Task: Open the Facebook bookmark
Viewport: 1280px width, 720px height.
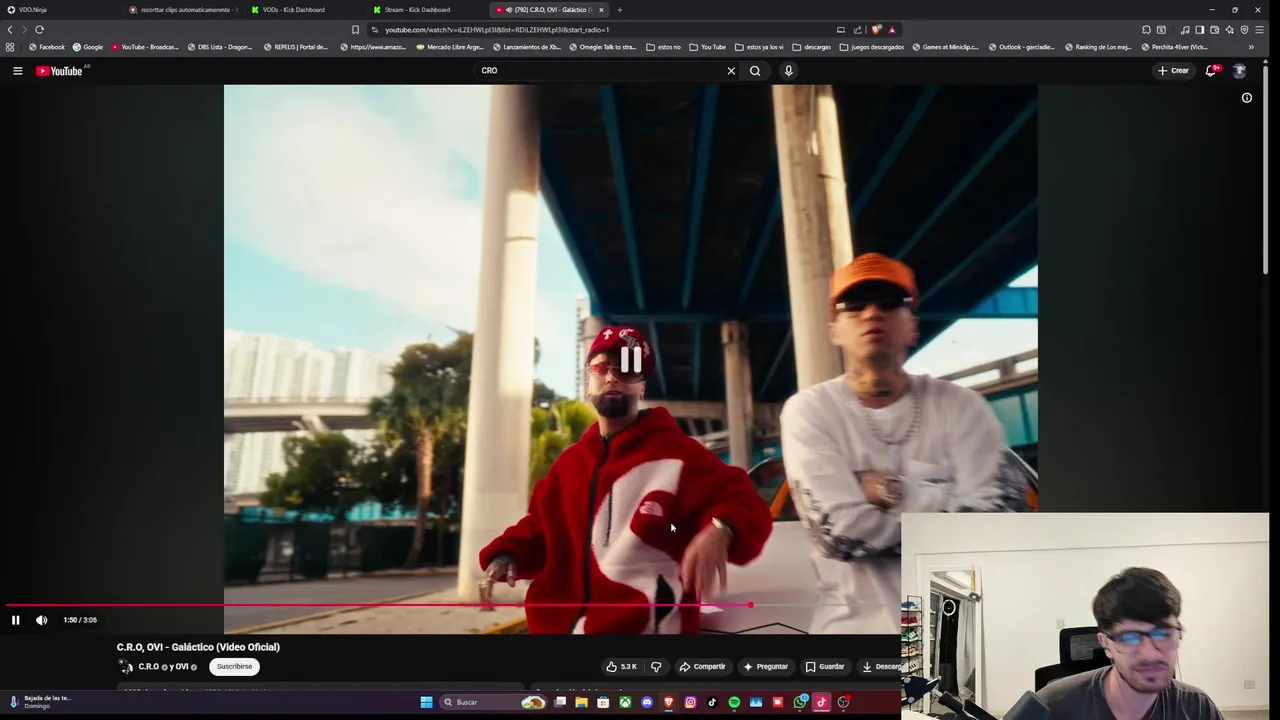Action: (x=47, y=47)
